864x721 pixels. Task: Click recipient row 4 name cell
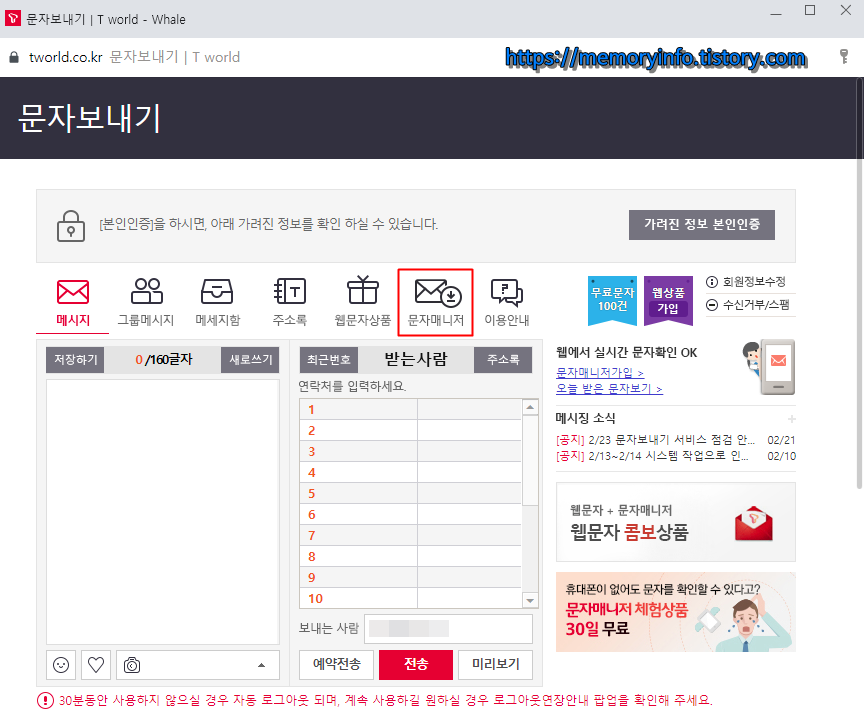tap(469, 472)
